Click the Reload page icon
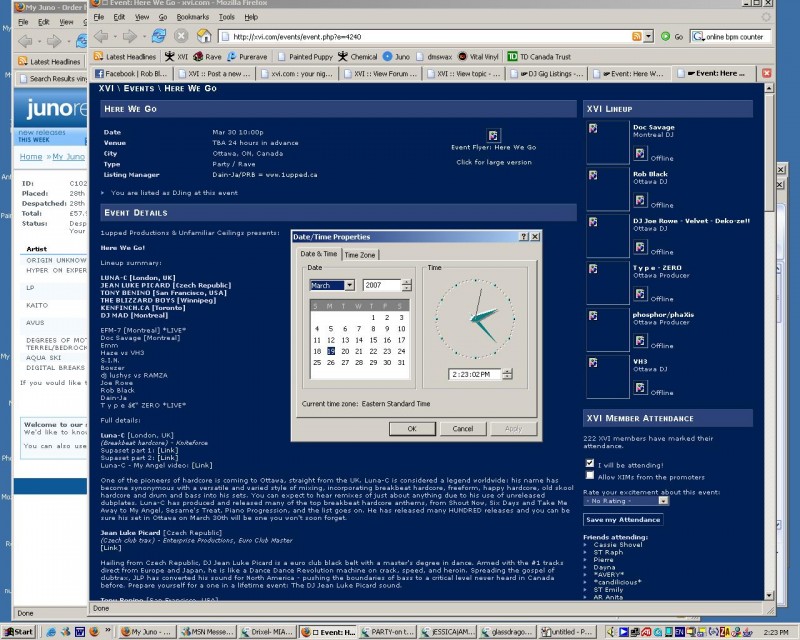The height and width of the screenshot is (640, 800). pyautogui.click(x=158, y=36)
